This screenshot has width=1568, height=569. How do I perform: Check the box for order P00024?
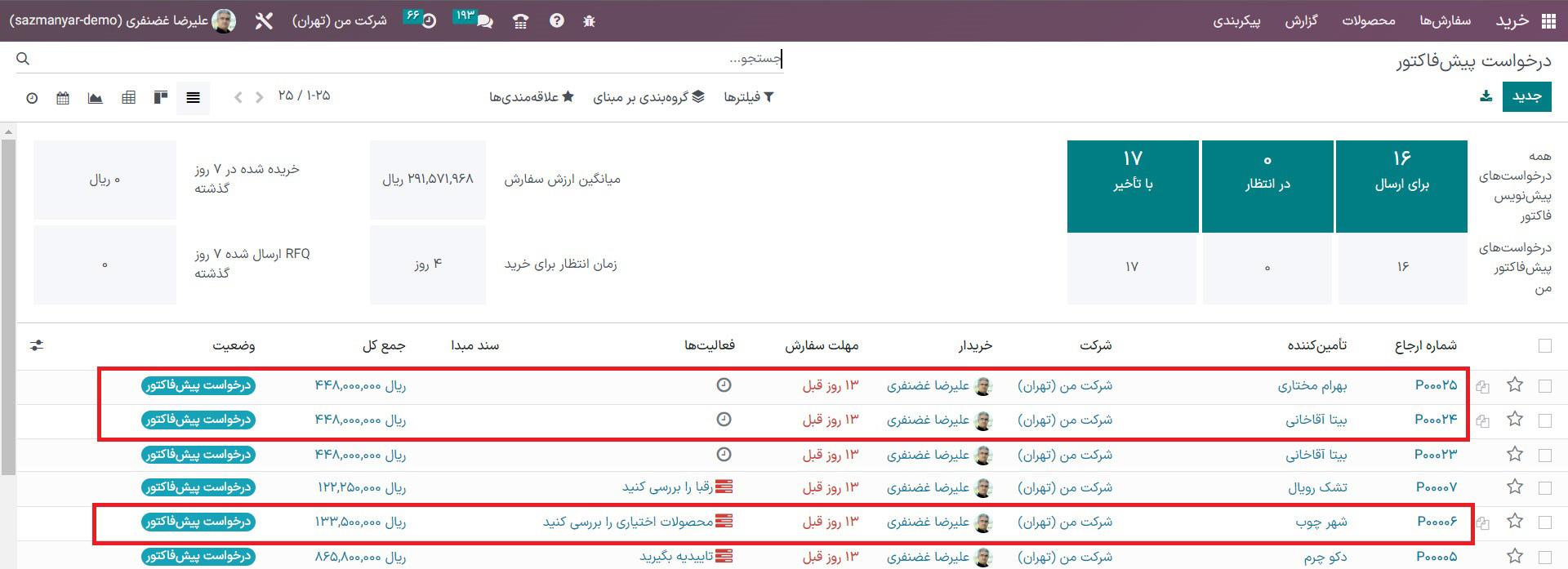(x=1544, y=420)
